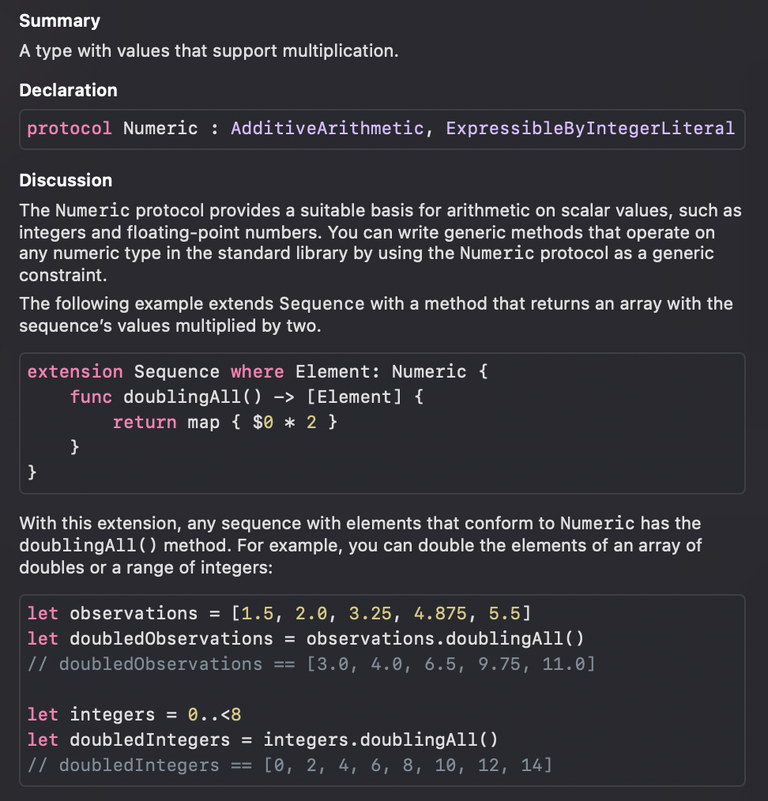Image resolution: width=768 pixels, height=801 pixels.
Task: Open the AdditiveArithmetic protocol link
Action: [x=327, y=128]
